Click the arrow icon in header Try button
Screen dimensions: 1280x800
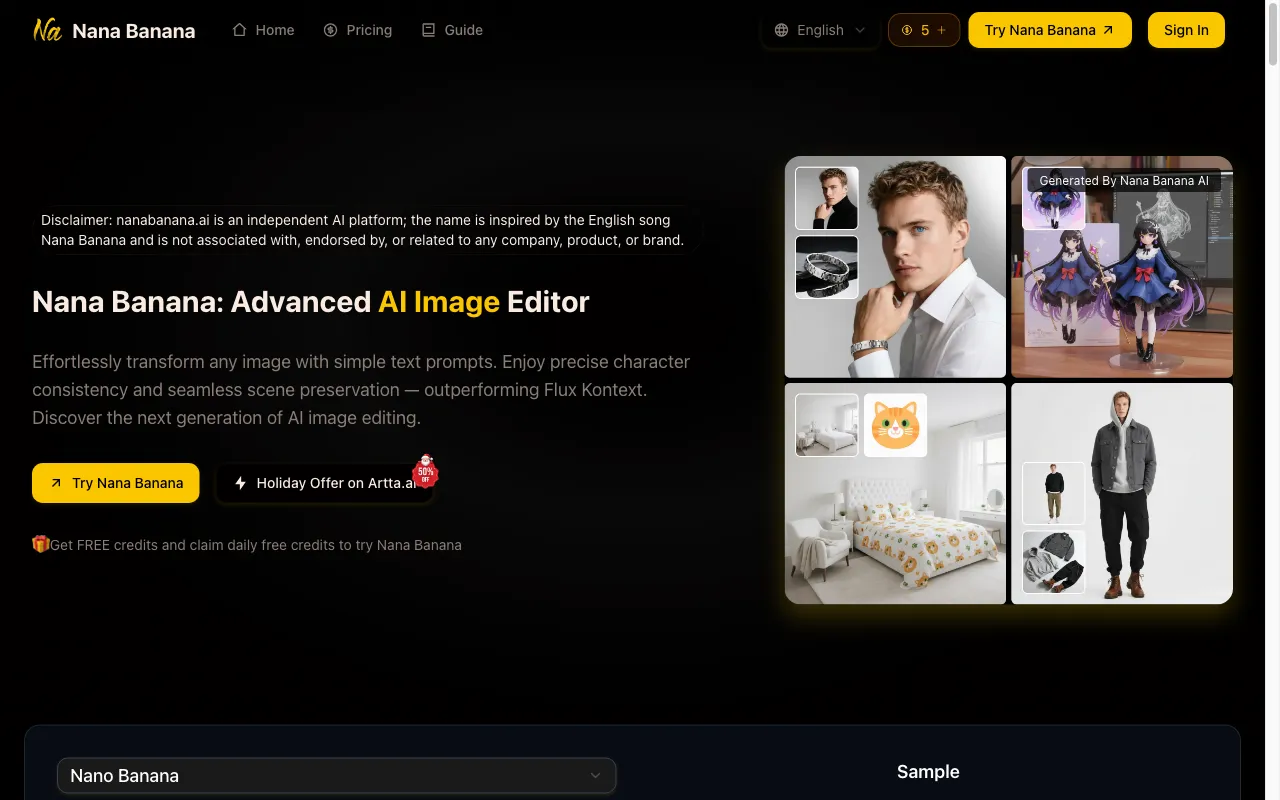pos(1108,30)
